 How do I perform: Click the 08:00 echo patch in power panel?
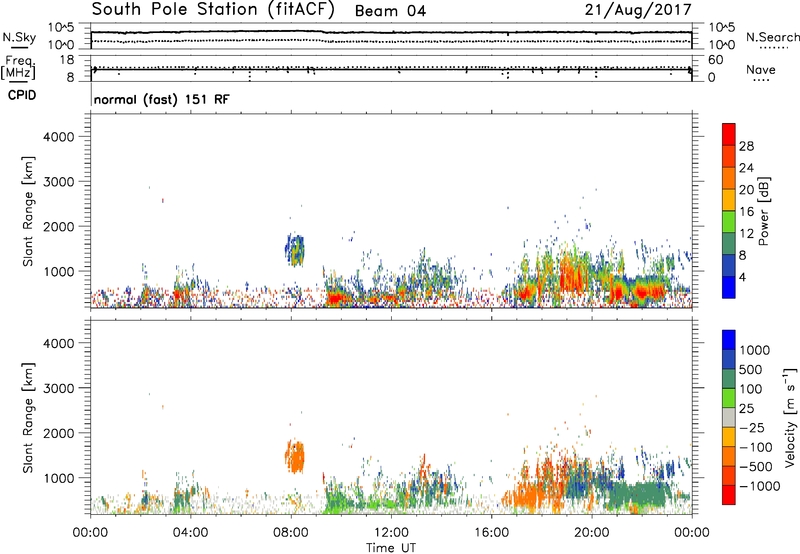[294, 250]
